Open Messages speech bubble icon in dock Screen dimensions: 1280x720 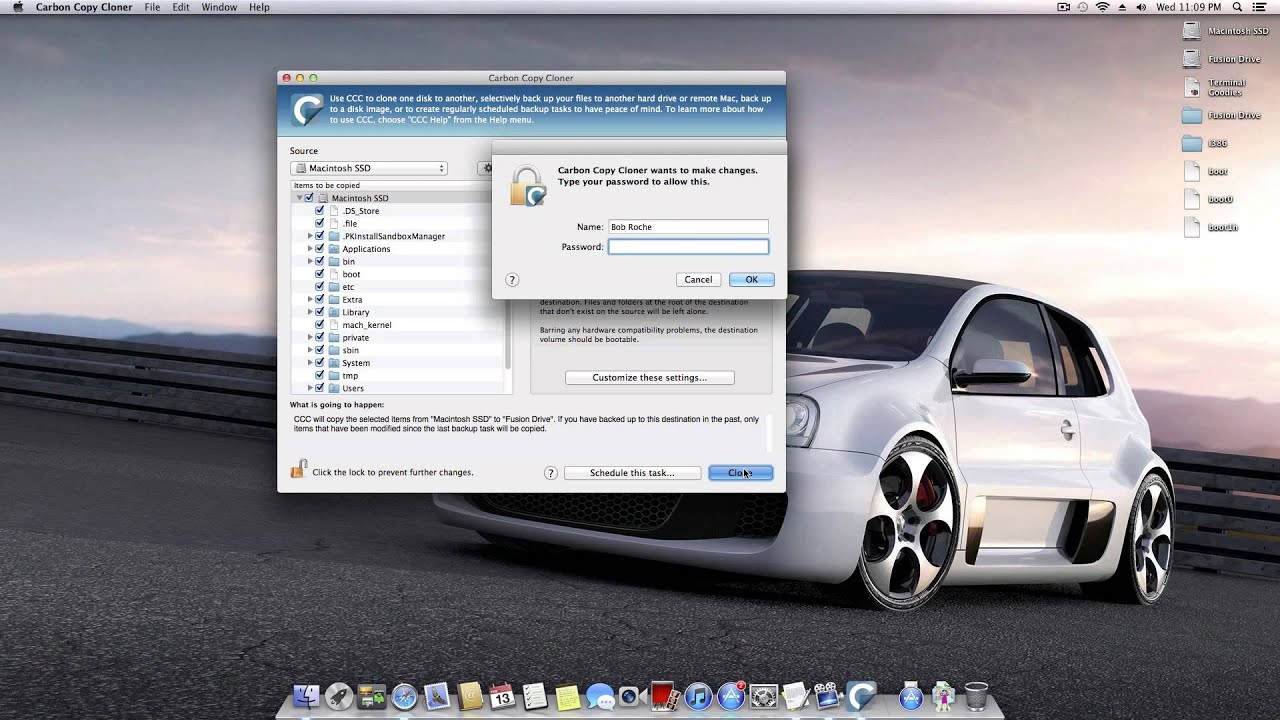point(600,696)
